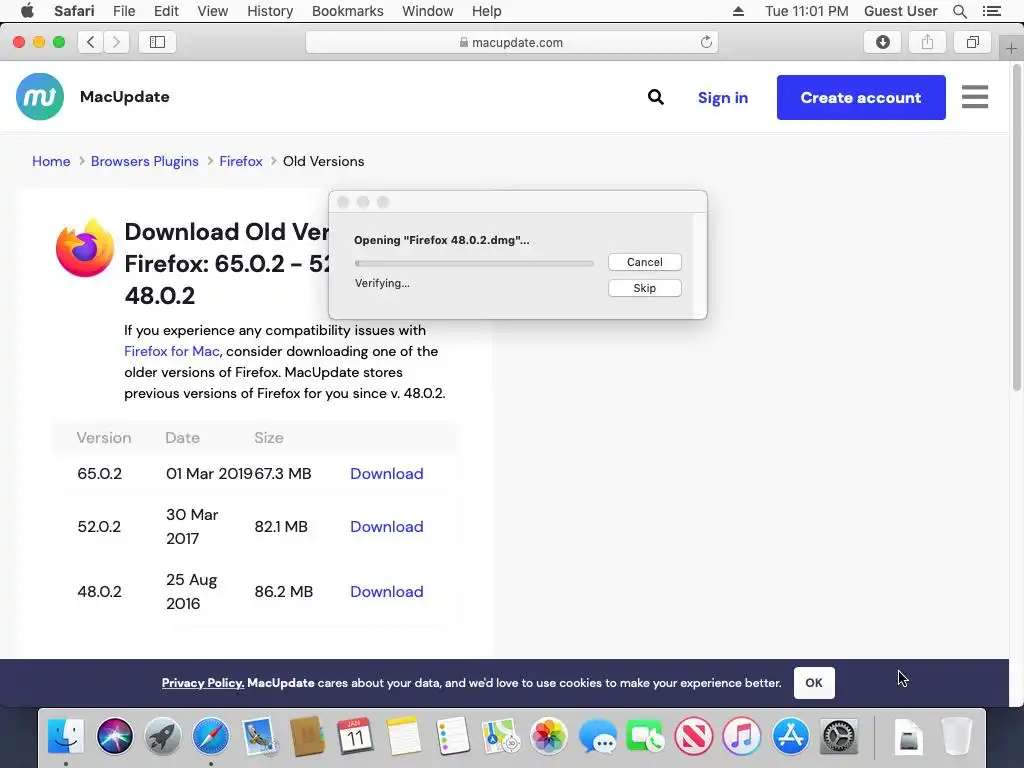Screen dimensions: 1024x768
Task: Open the Edit menu
Action: click(x=166, y=11)
